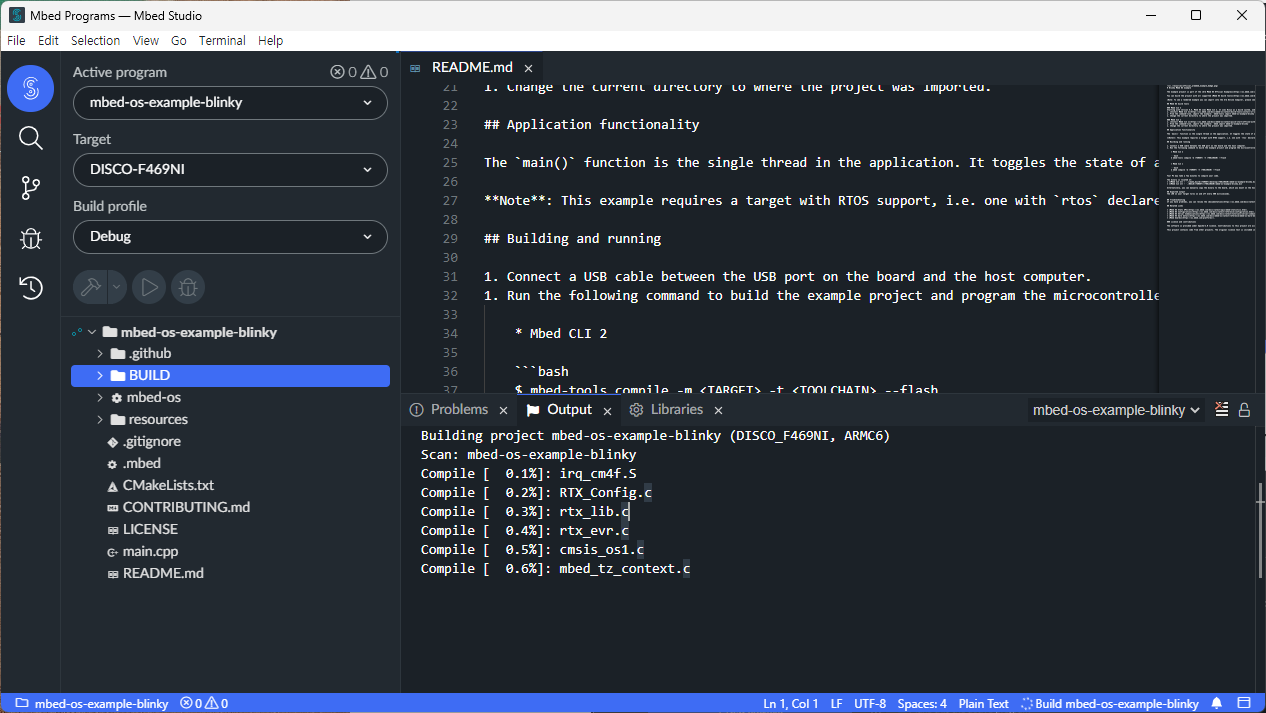Toggle bottom panel icon in status bar
The height and width of the screenshot is (713, 1266).
point(1244,704)
